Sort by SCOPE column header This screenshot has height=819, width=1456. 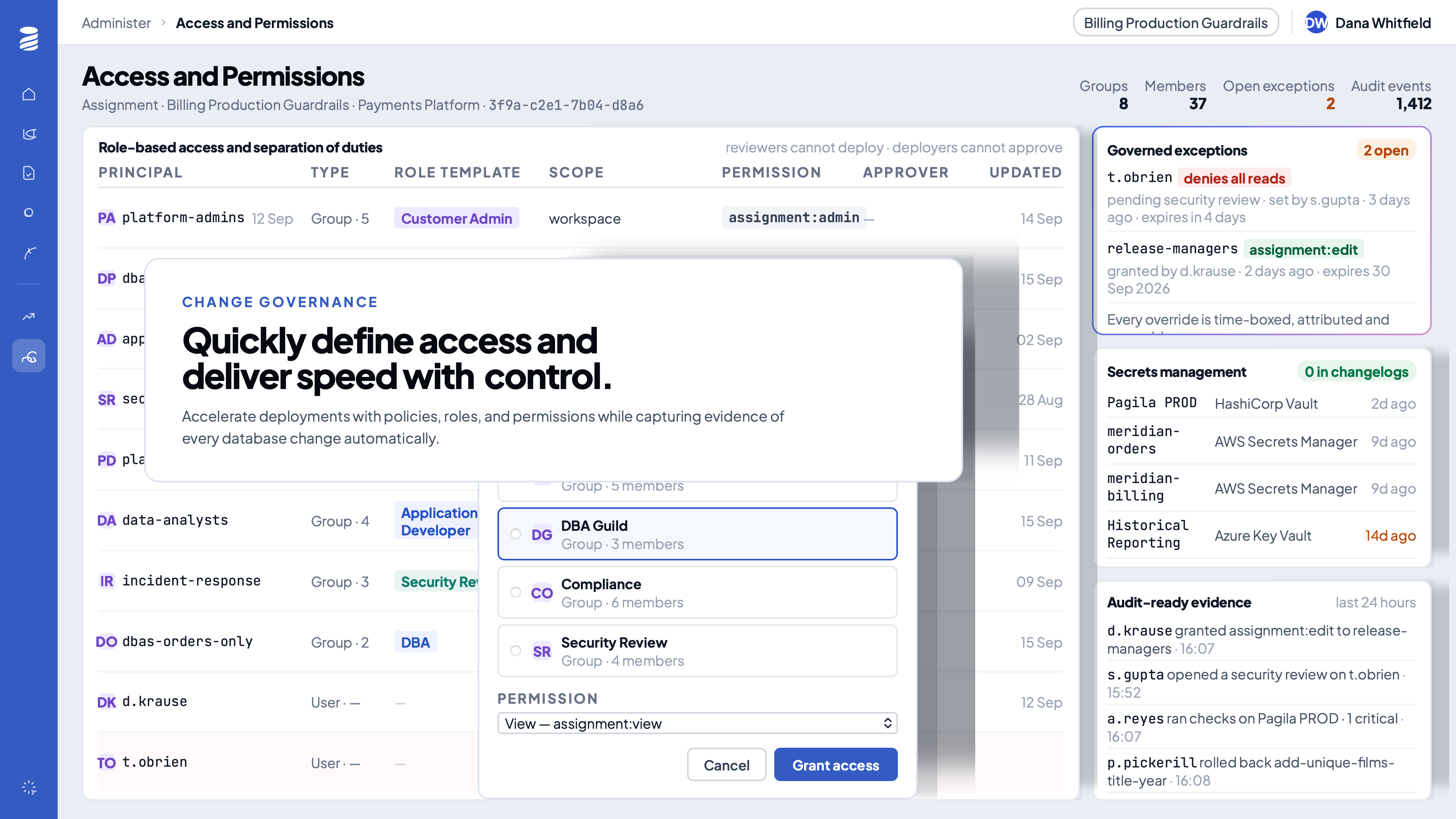pyautogui.click(x=576, y=173)
